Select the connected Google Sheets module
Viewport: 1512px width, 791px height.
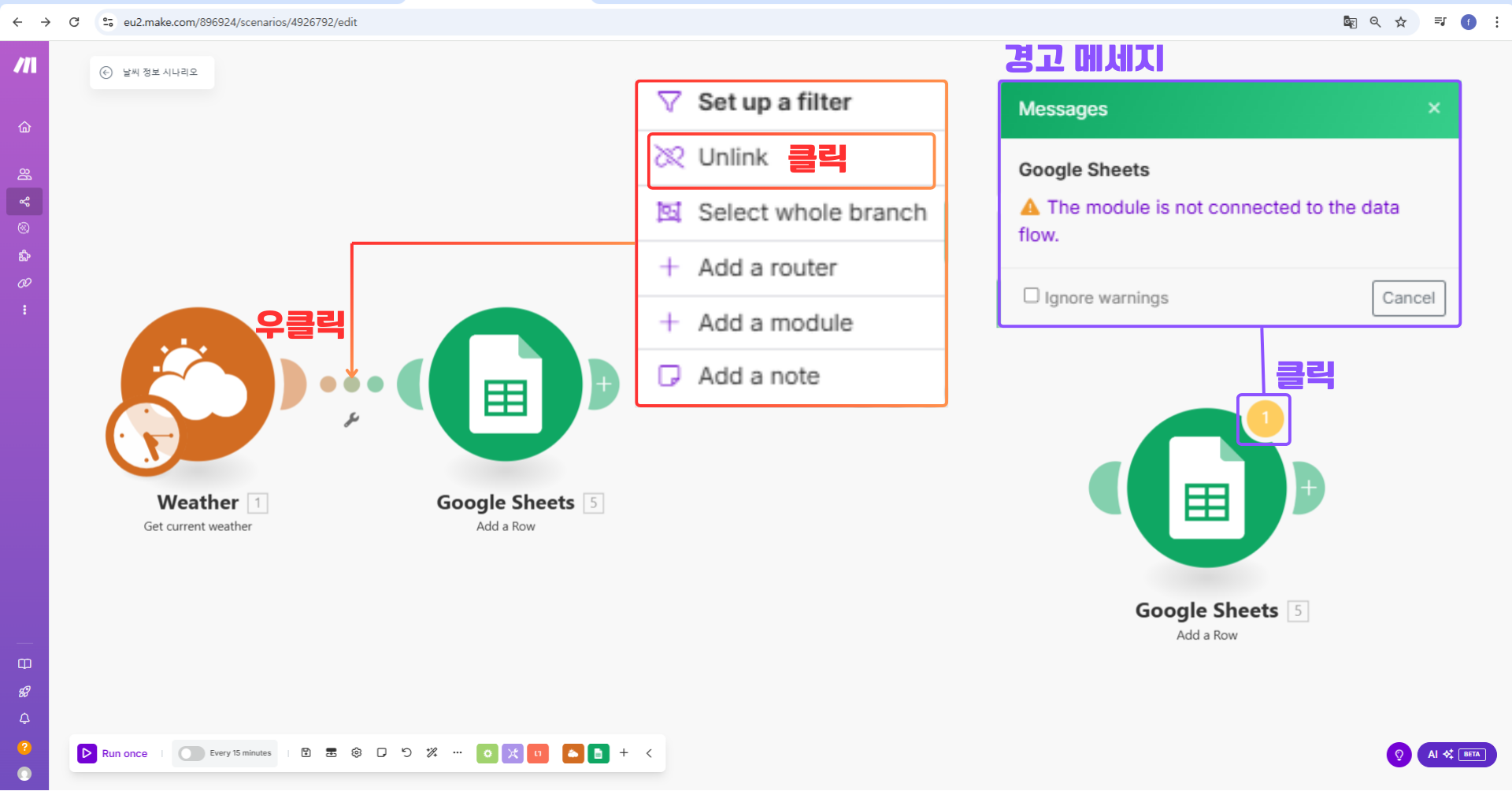click(506, 384)
